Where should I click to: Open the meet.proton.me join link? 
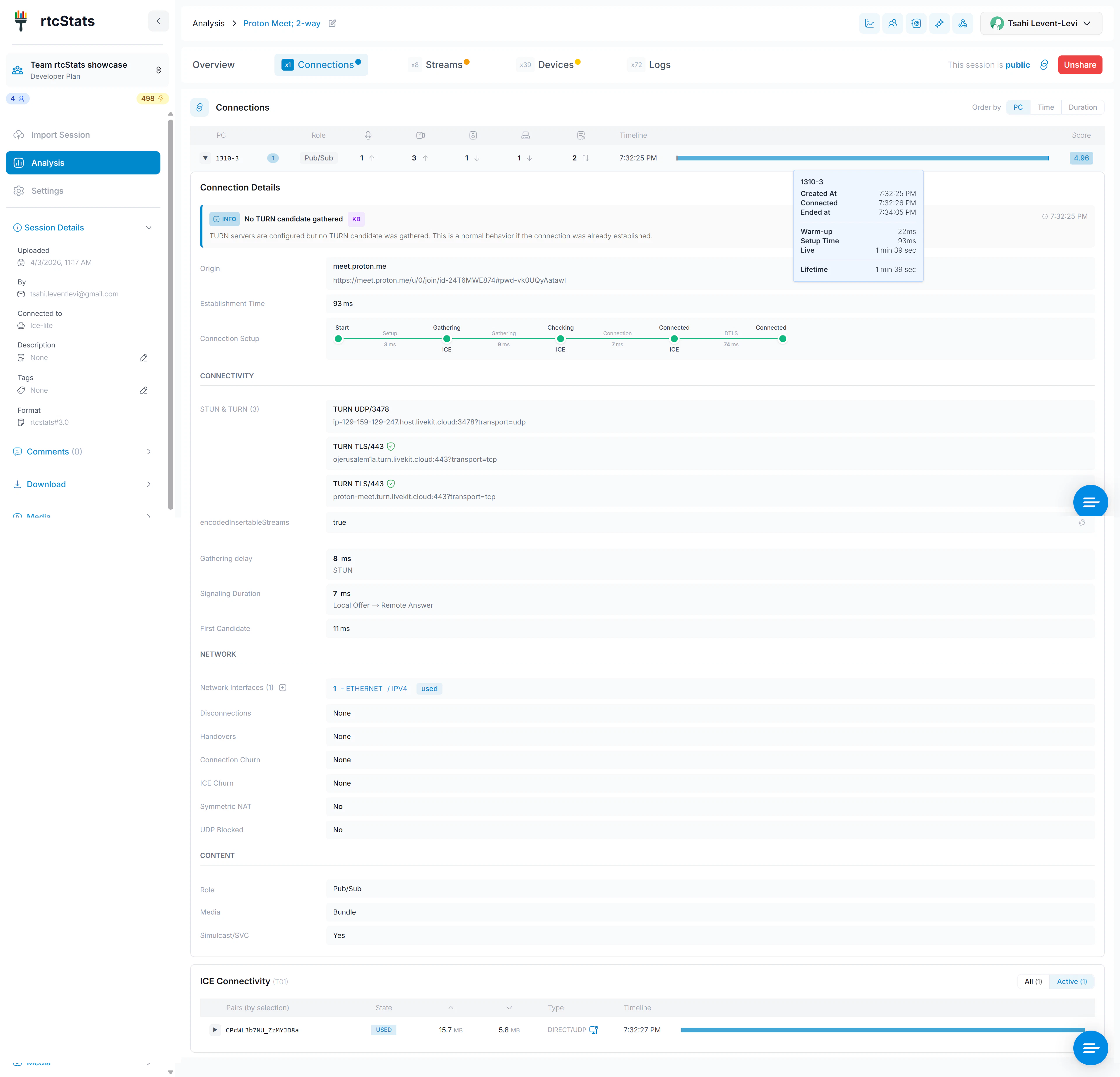point(449,280)
